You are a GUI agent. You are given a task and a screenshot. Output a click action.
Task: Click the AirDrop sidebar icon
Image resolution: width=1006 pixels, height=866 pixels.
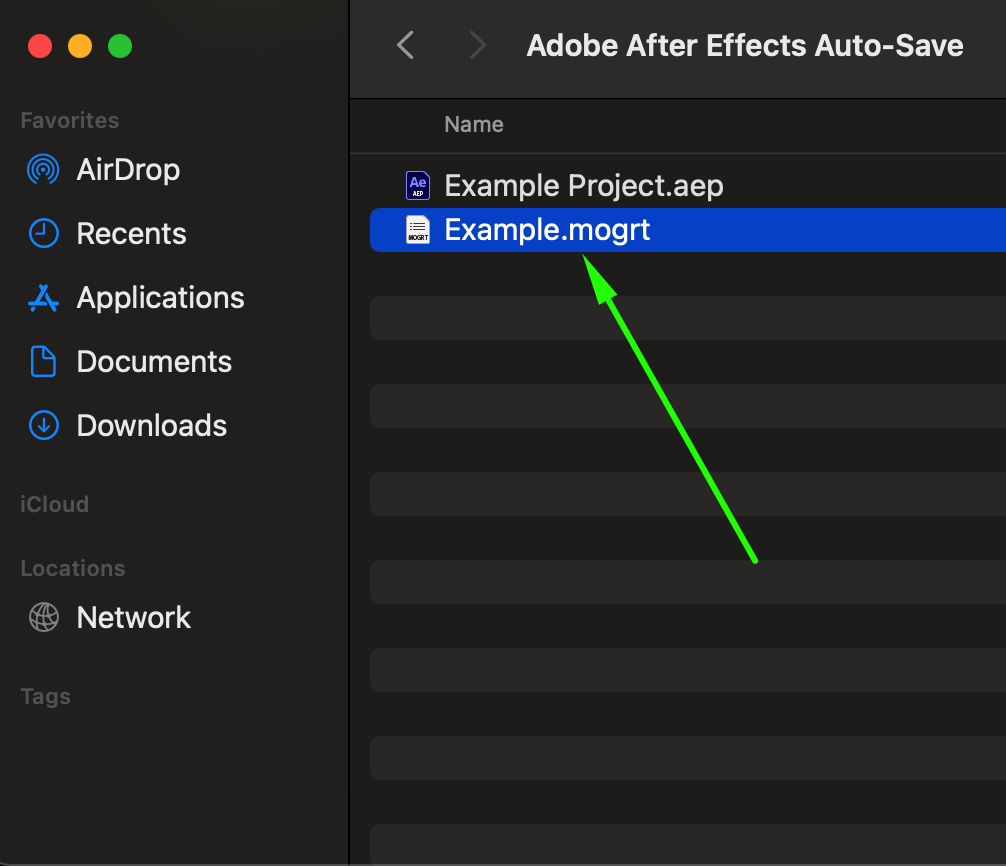tap(43, 169)
